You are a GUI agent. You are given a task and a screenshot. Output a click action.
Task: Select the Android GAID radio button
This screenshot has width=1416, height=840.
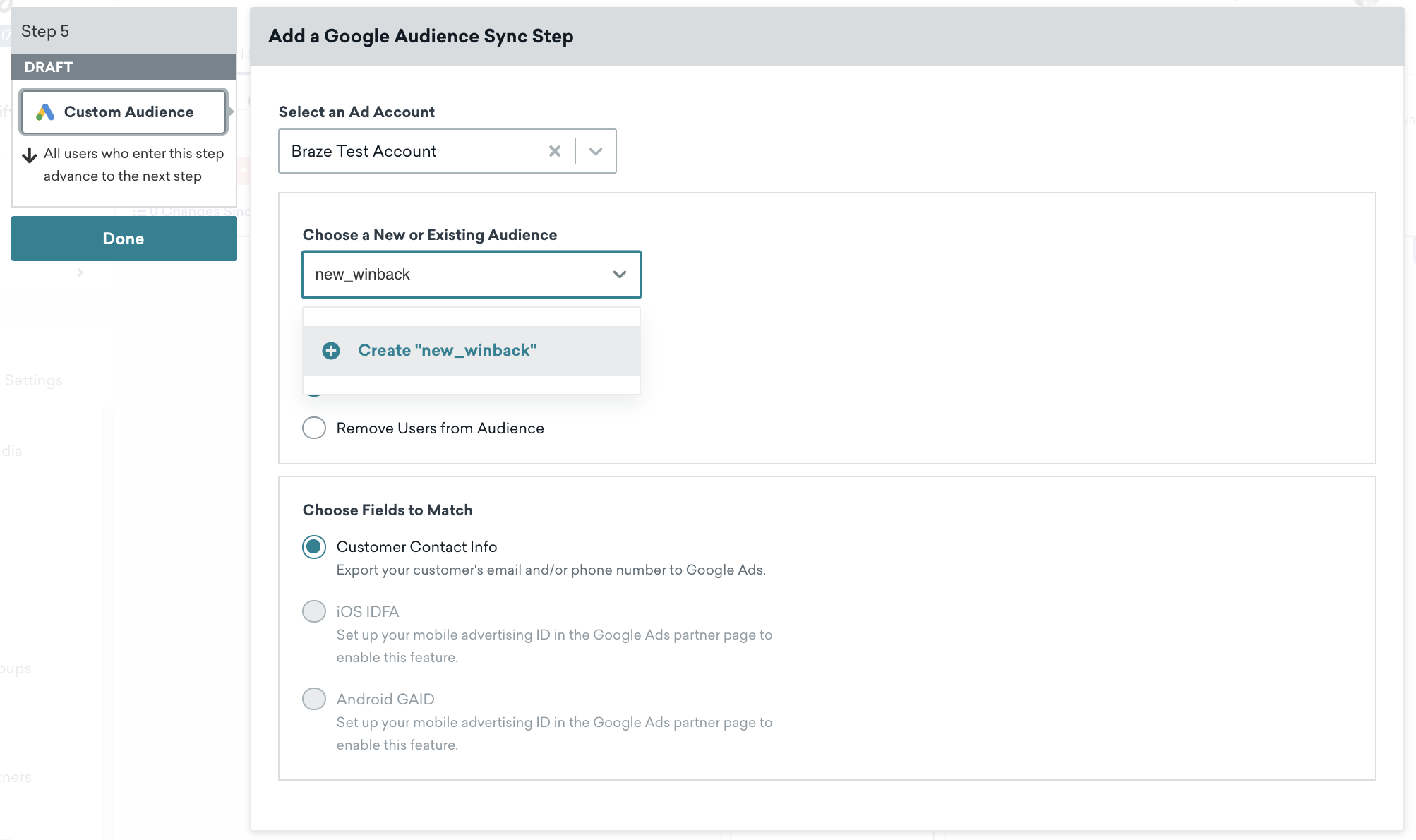[314, 699]
